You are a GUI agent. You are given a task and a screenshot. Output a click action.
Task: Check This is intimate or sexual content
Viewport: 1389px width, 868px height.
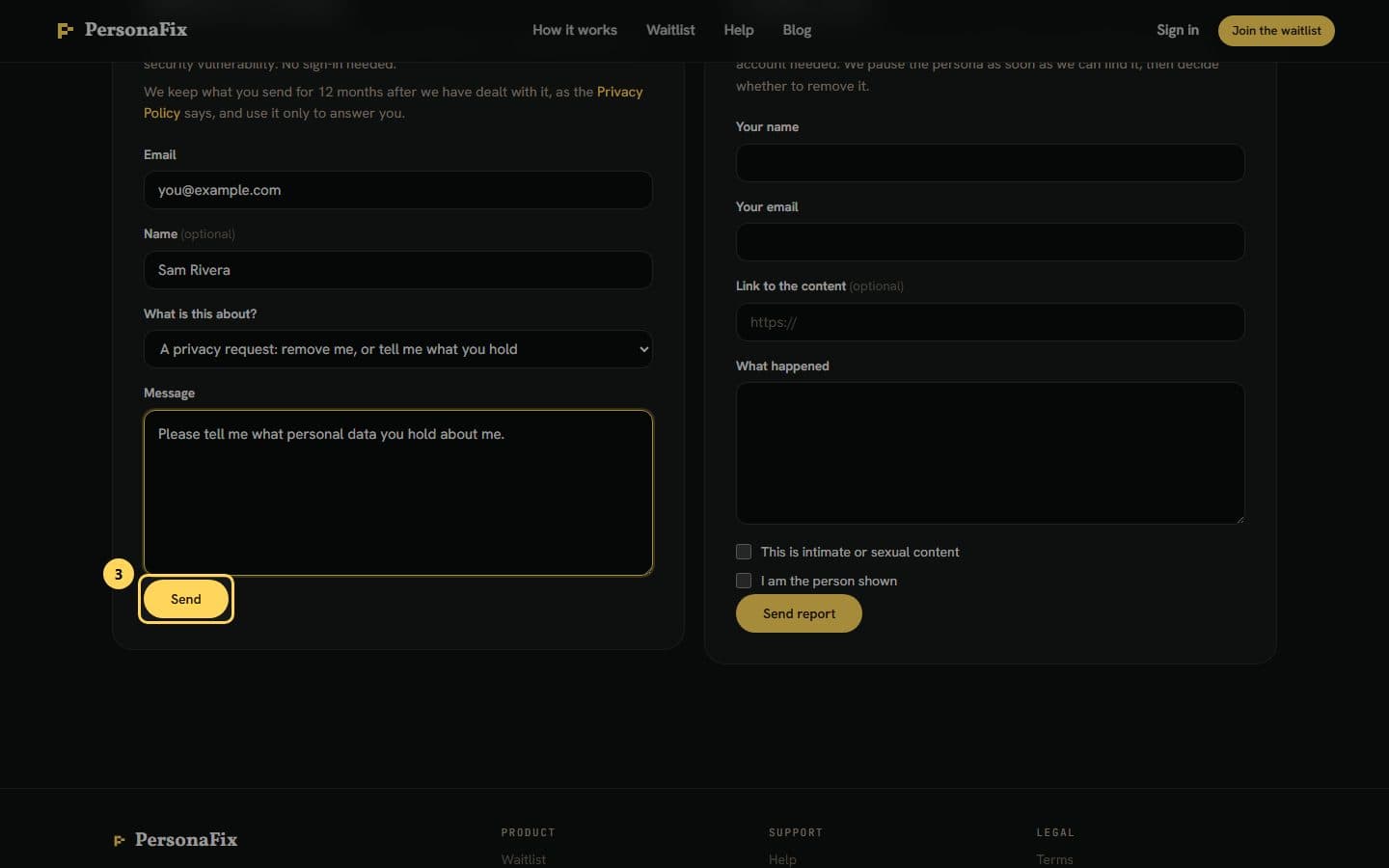point(744,552)
